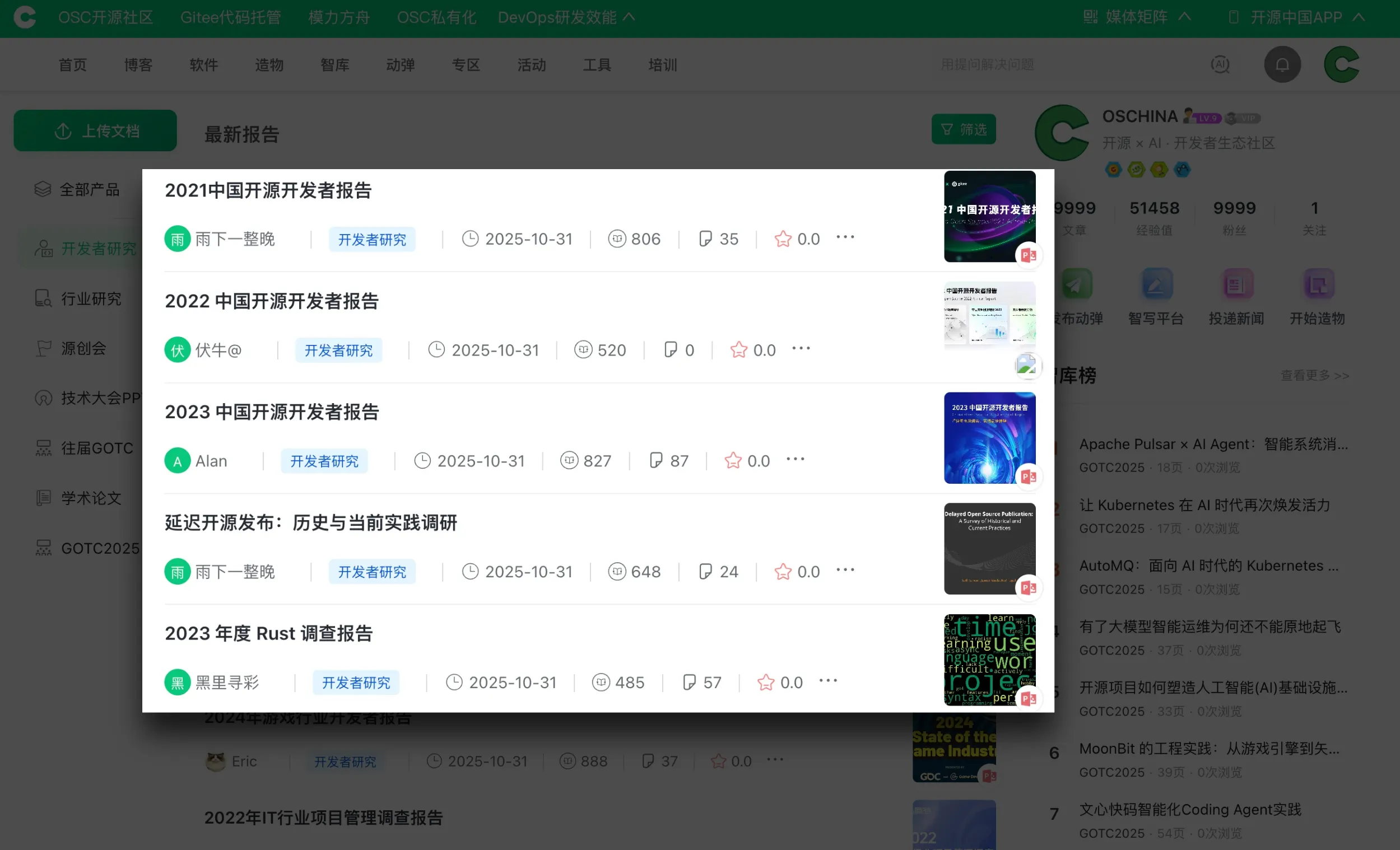
Task: Expand the 媒体矩阵 menu
Action: click(1136, 17)
